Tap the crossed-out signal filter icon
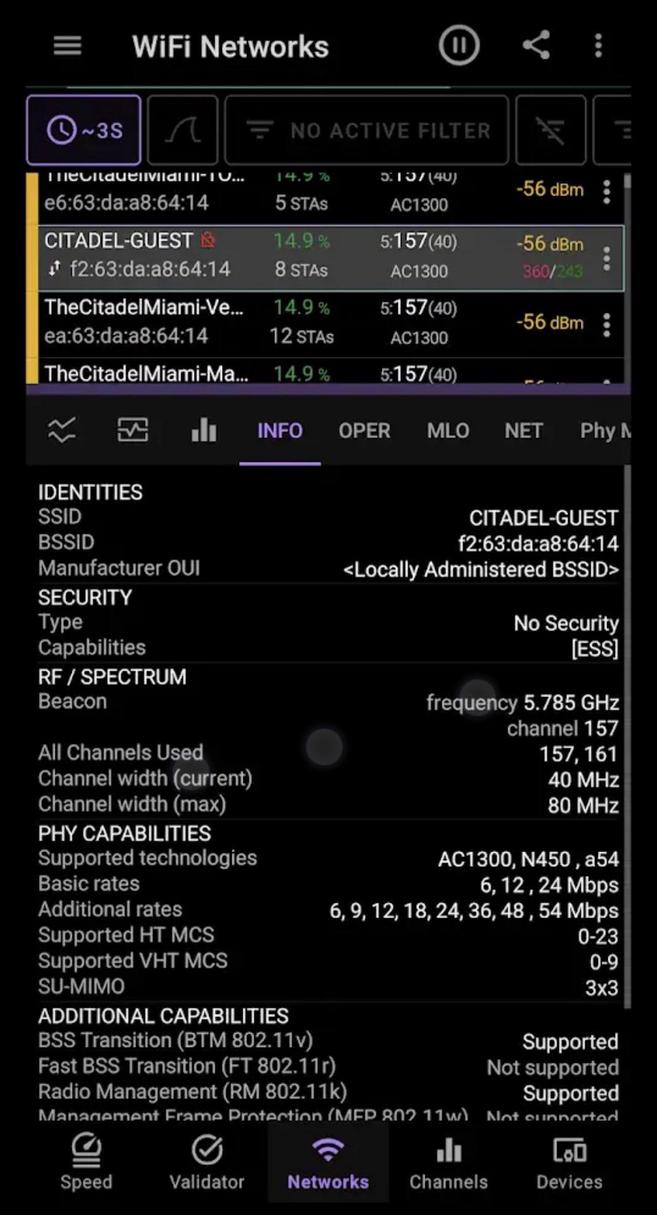657x1215 pixels. [551, 130]
